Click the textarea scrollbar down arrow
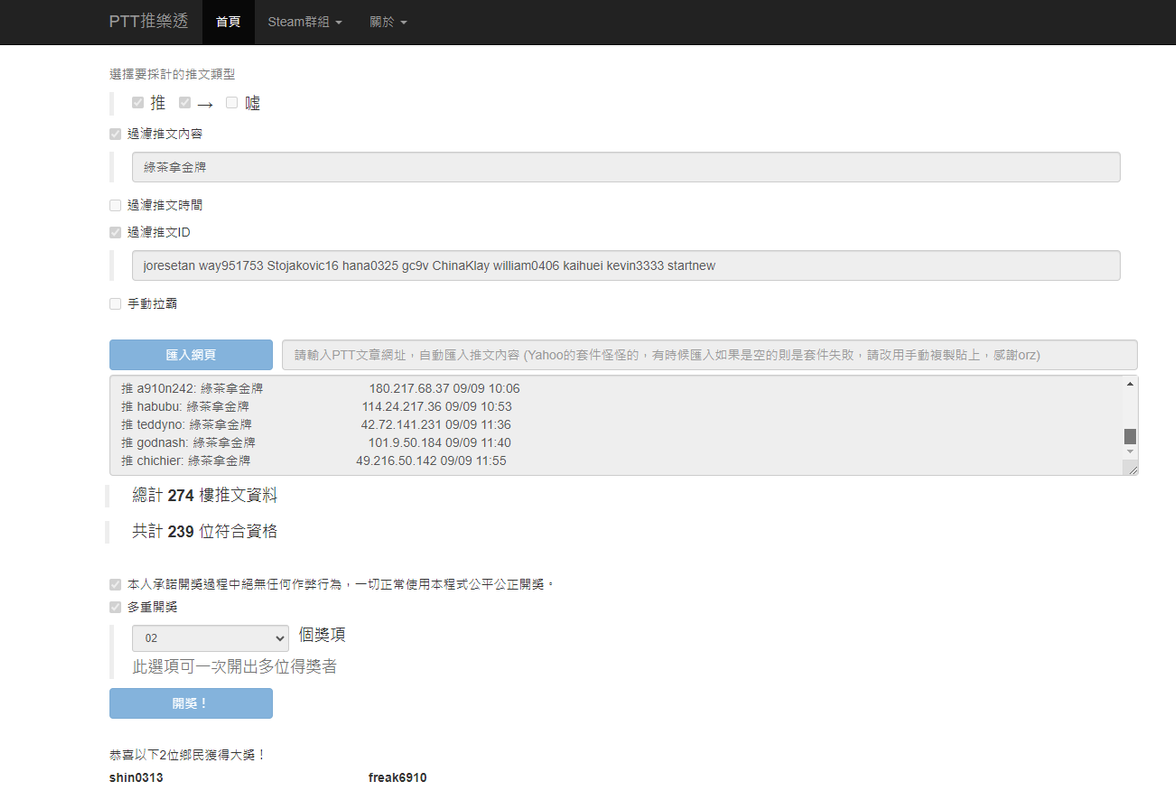Image resolution: width=1176 pixels, height=800 pixels. pos(1130,451)
